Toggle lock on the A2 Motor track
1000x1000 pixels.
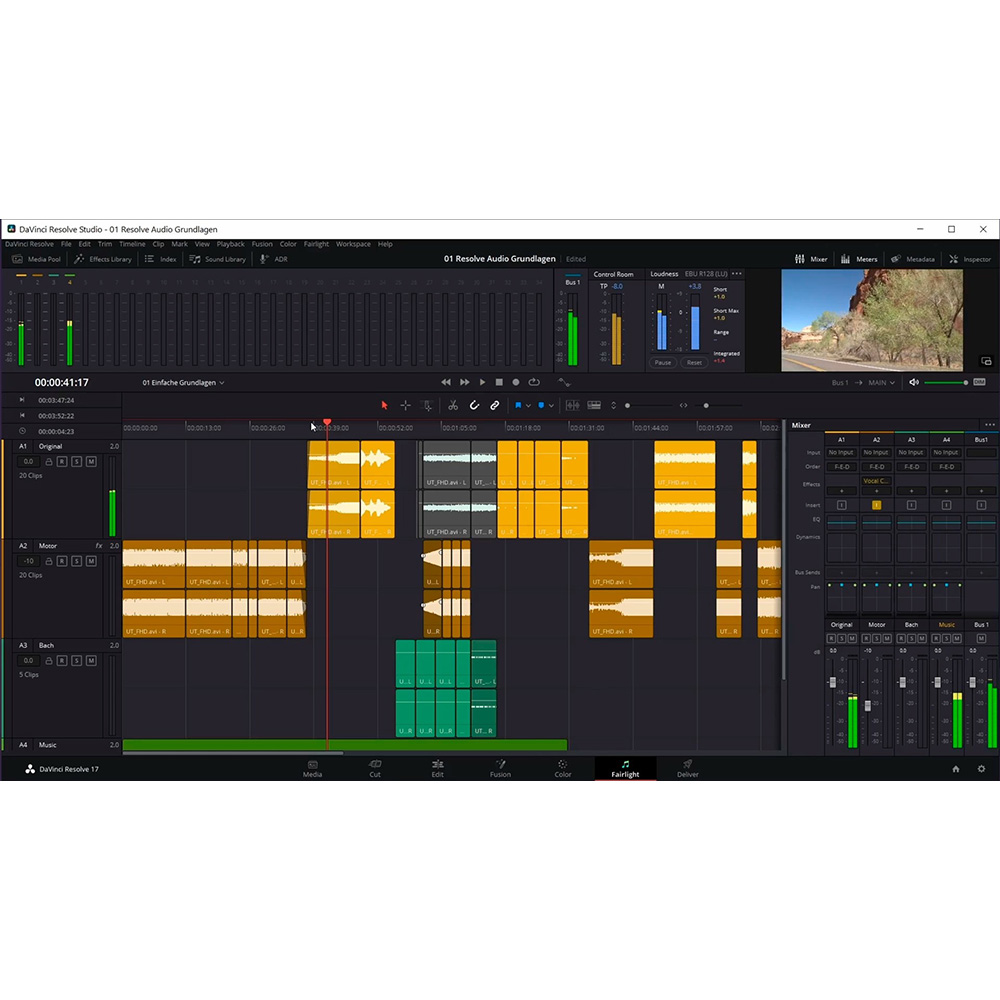(x=48, y=561)
